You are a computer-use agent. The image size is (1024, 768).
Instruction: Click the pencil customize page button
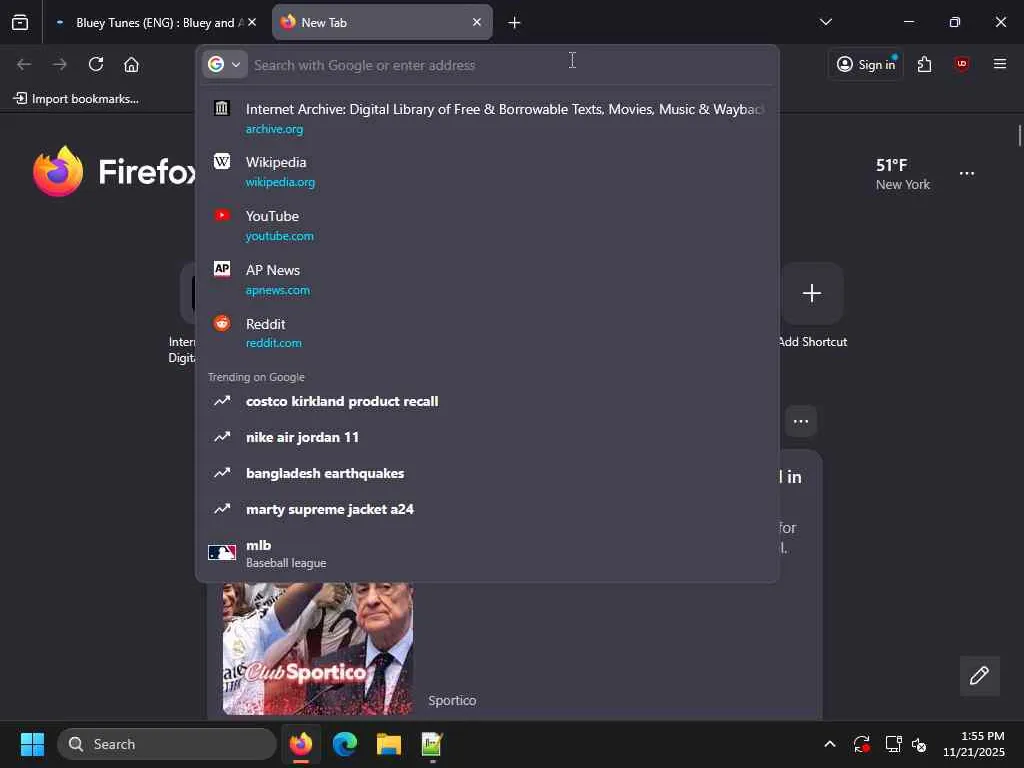pyautogui.click(x=979, y=675)
